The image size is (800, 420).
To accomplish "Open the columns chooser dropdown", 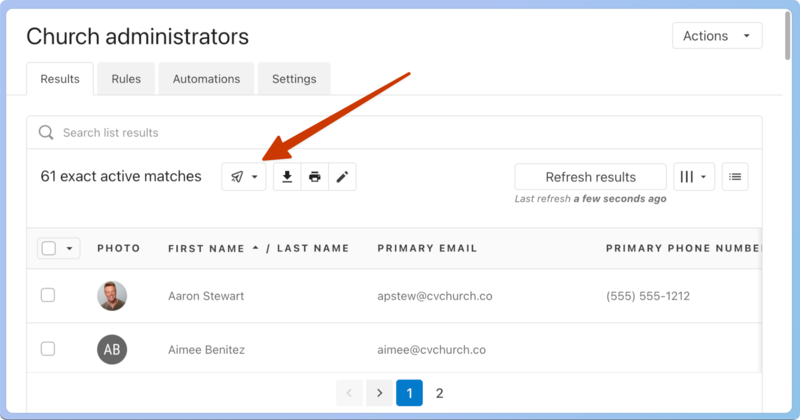I will 694,177.
